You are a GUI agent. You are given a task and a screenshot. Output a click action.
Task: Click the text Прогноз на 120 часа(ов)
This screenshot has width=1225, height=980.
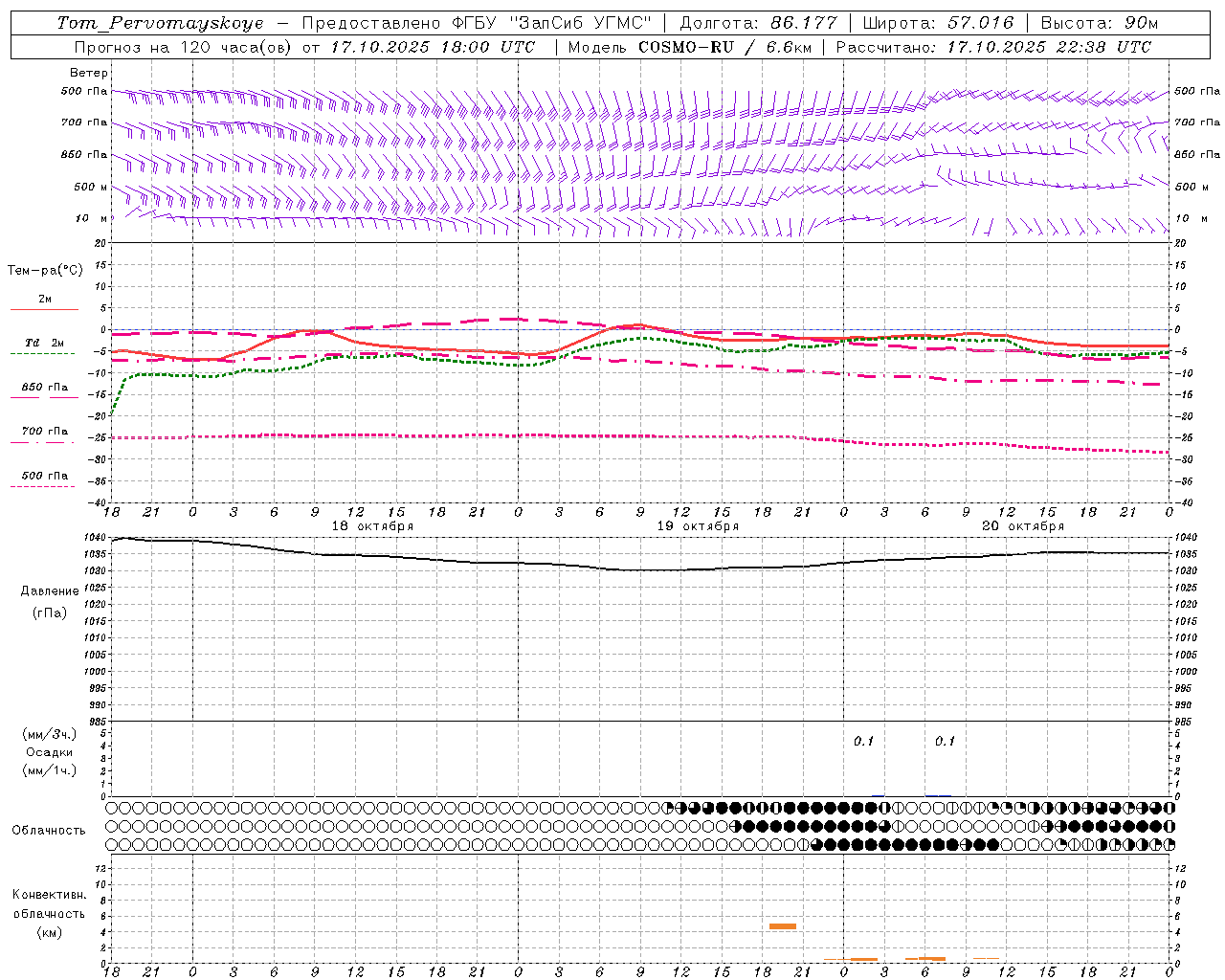[x=184, y=47]
